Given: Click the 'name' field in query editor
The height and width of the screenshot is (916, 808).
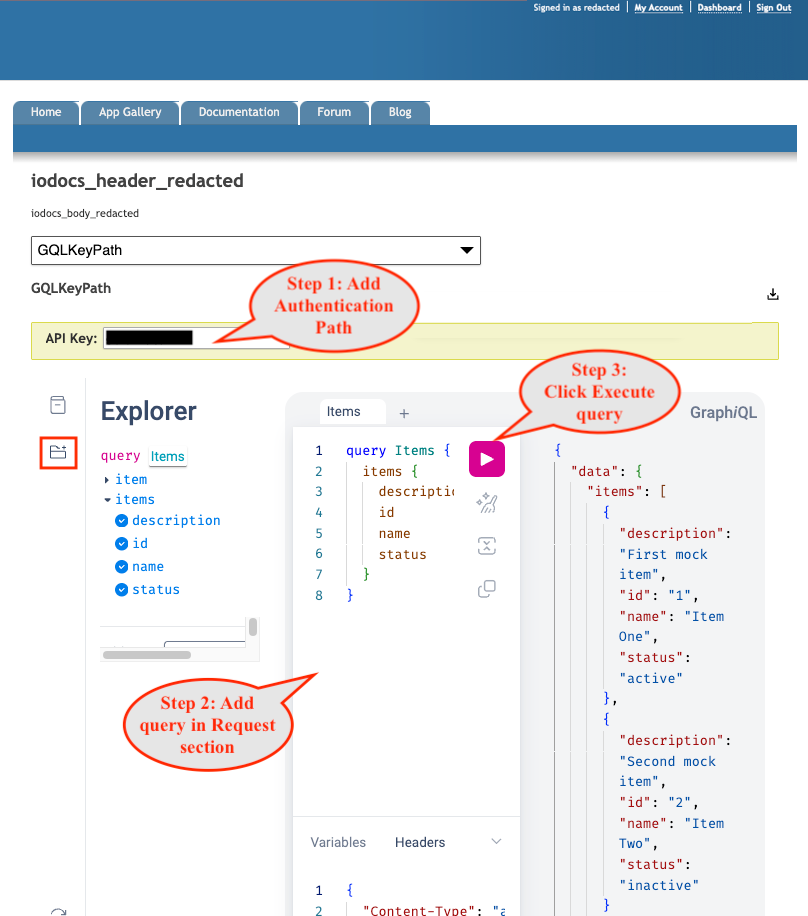Looking at the screenshot, I should 394,534.
